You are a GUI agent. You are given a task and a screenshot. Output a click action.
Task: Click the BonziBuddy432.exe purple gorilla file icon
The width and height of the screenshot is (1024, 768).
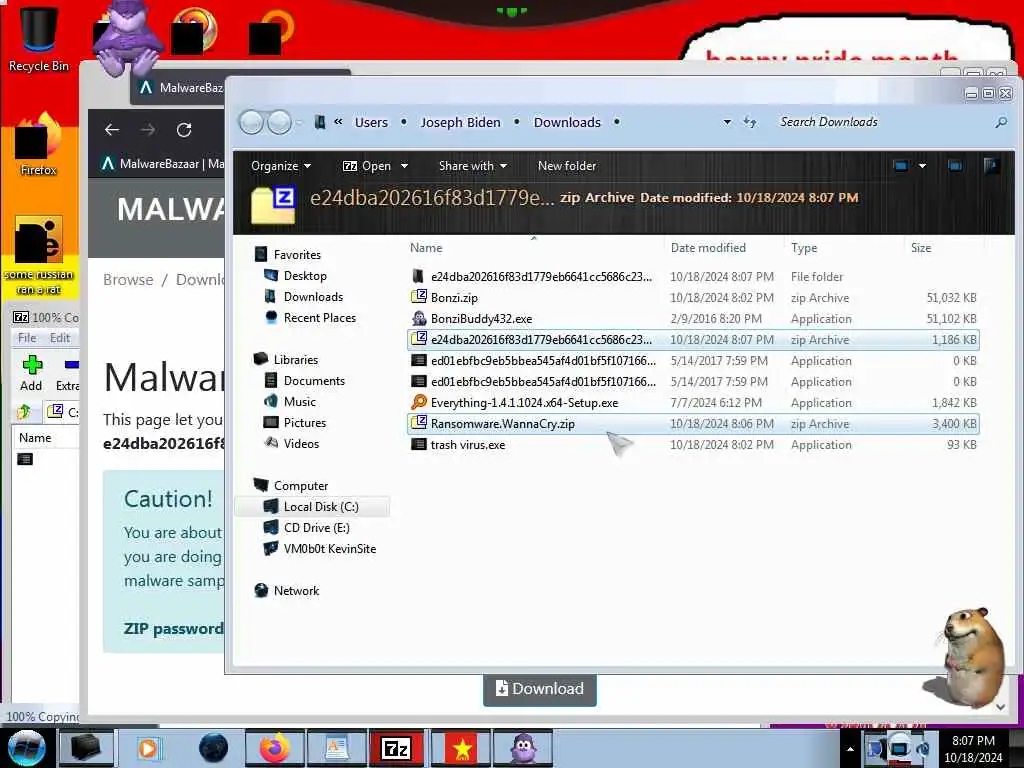419,318
